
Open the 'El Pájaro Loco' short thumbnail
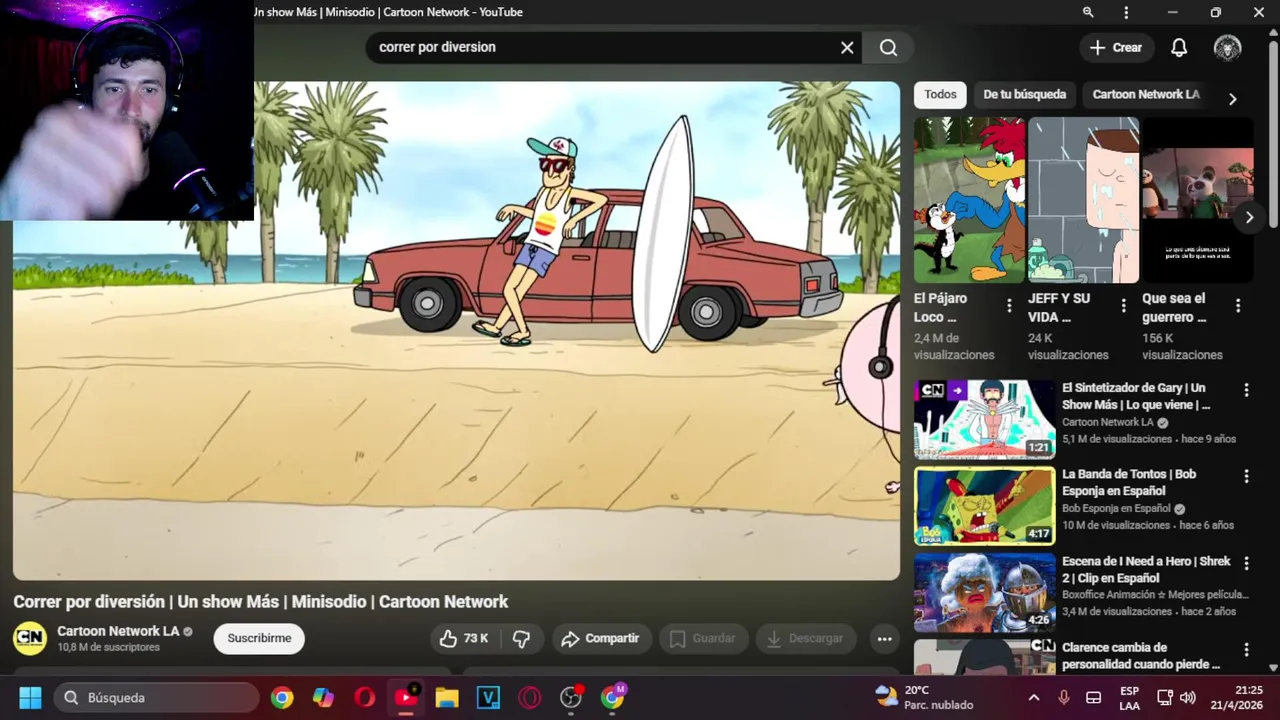[969, 200]
